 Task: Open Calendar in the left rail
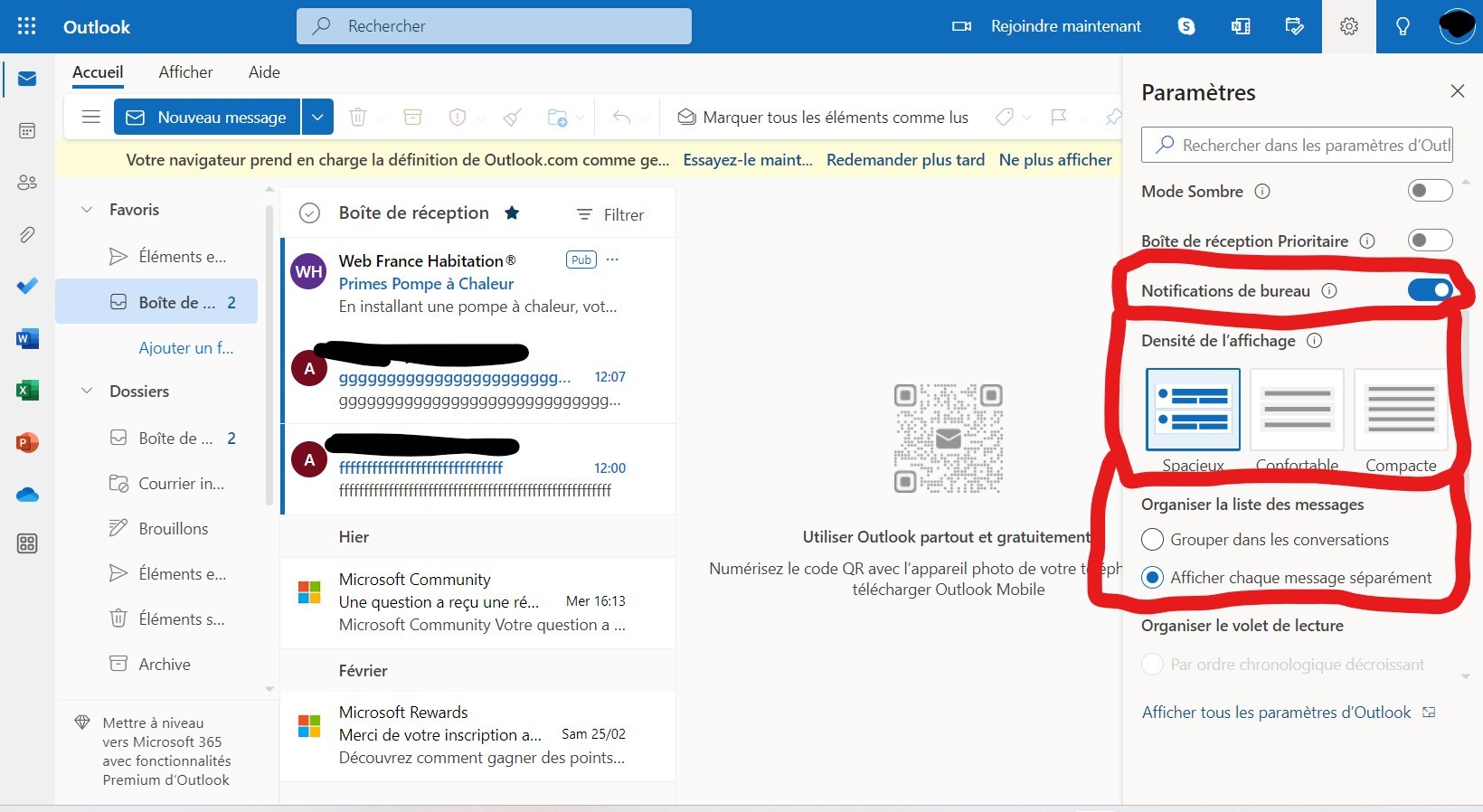tap(27, 131)
